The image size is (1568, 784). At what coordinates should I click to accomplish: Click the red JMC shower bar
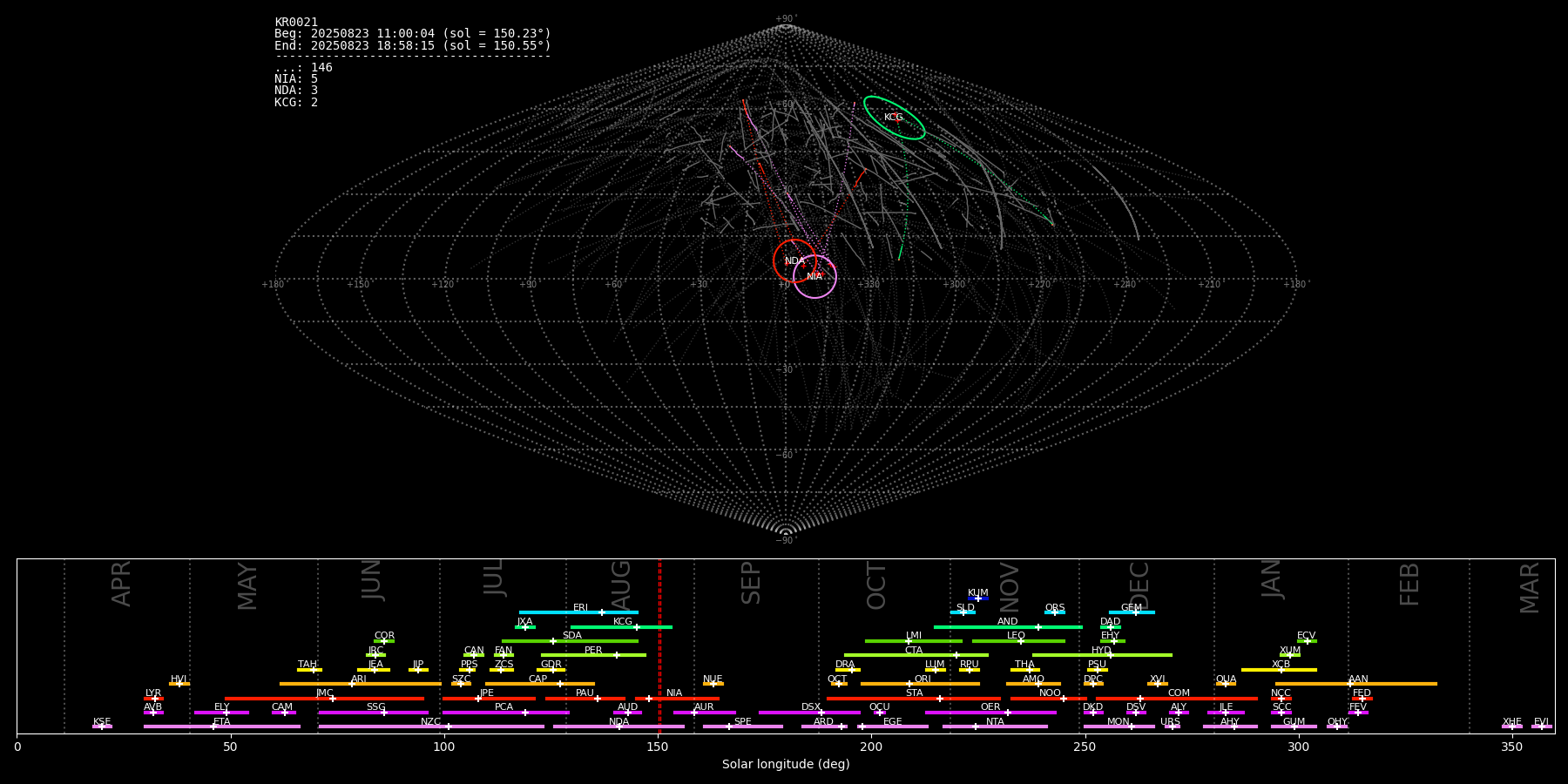[x=325, y=698]
